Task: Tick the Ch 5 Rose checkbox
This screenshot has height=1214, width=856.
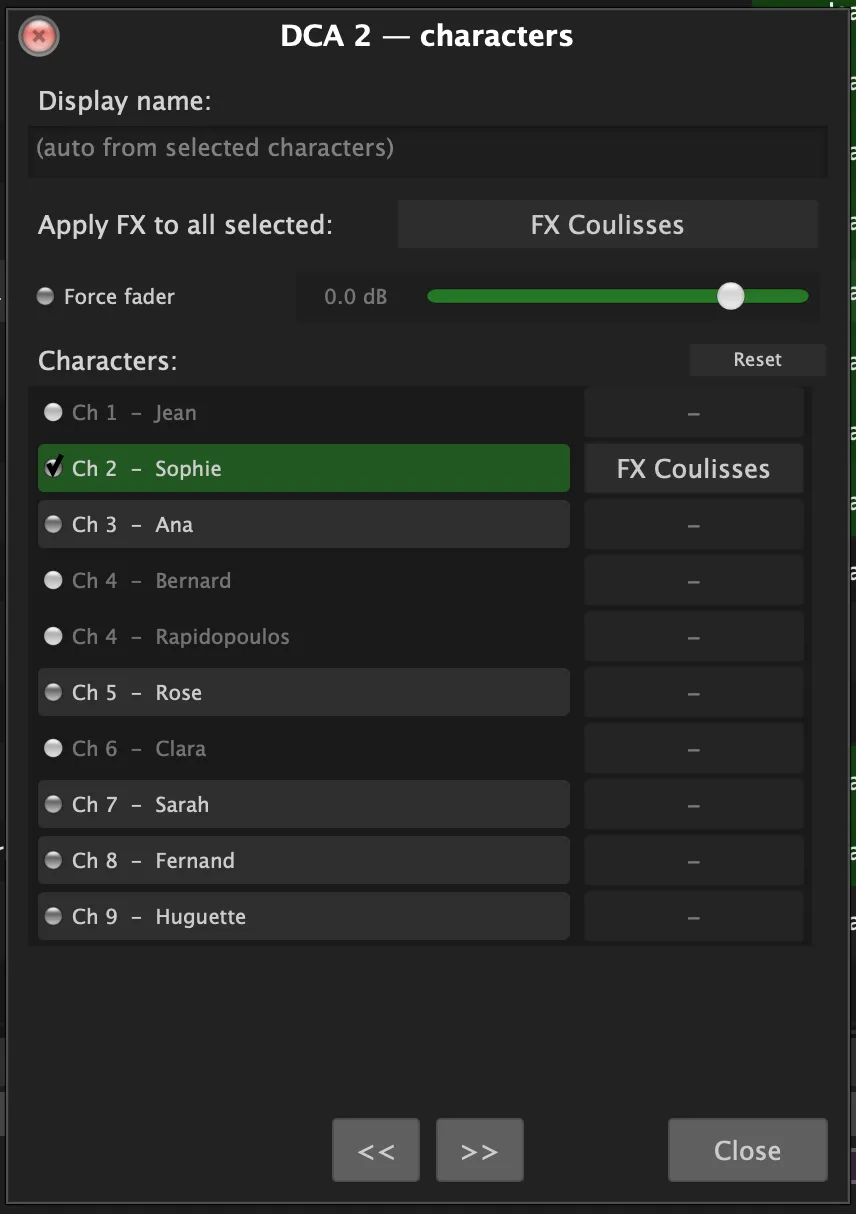Action: click(53, 692)
